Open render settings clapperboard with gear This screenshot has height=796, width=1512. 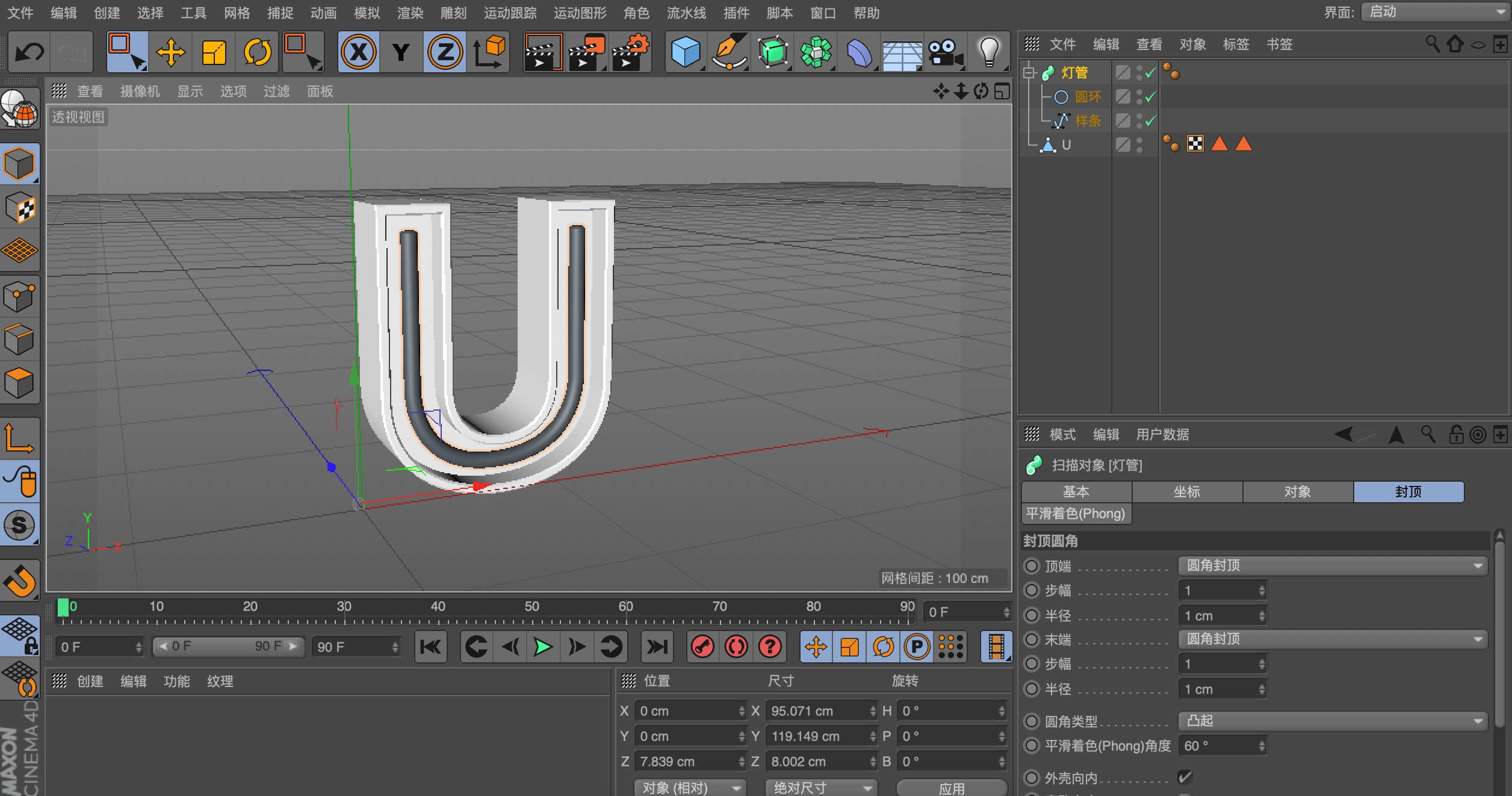point(630,52)
